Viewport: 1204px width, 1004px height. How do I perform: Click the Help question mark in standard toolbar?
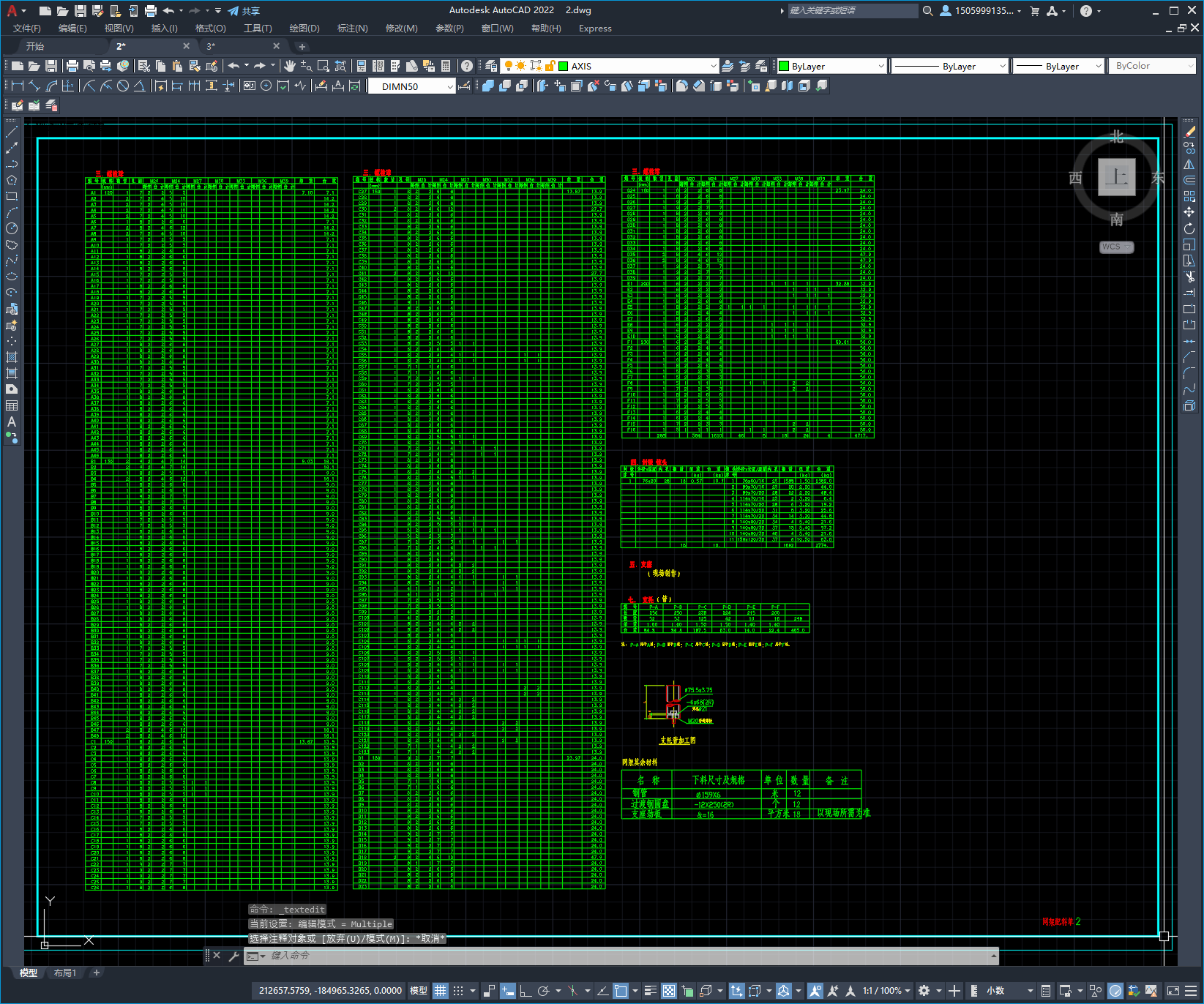[x=467, y=66]
